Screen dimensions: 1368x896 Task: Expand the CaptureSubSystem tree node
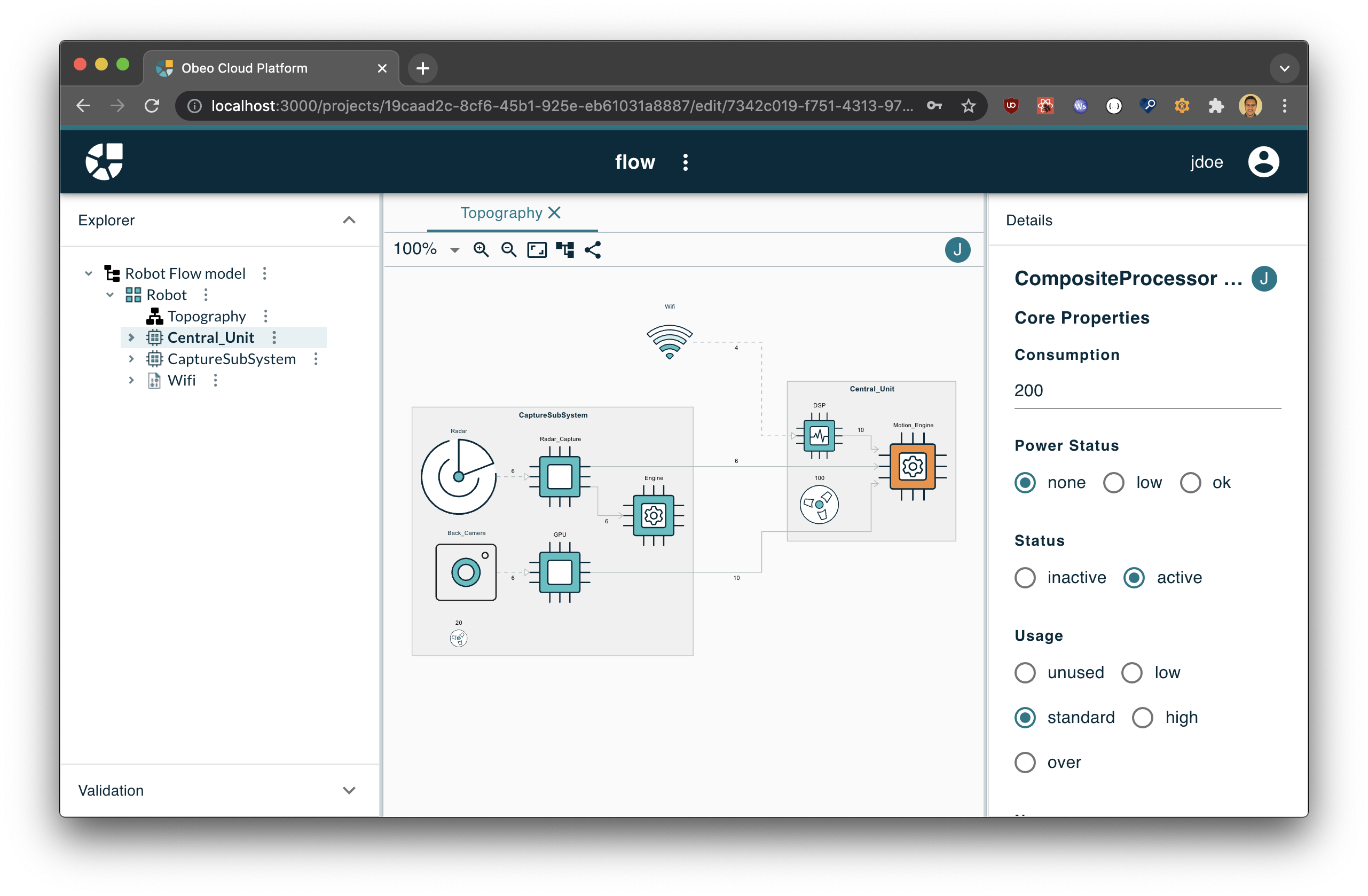tap(132, 359)
